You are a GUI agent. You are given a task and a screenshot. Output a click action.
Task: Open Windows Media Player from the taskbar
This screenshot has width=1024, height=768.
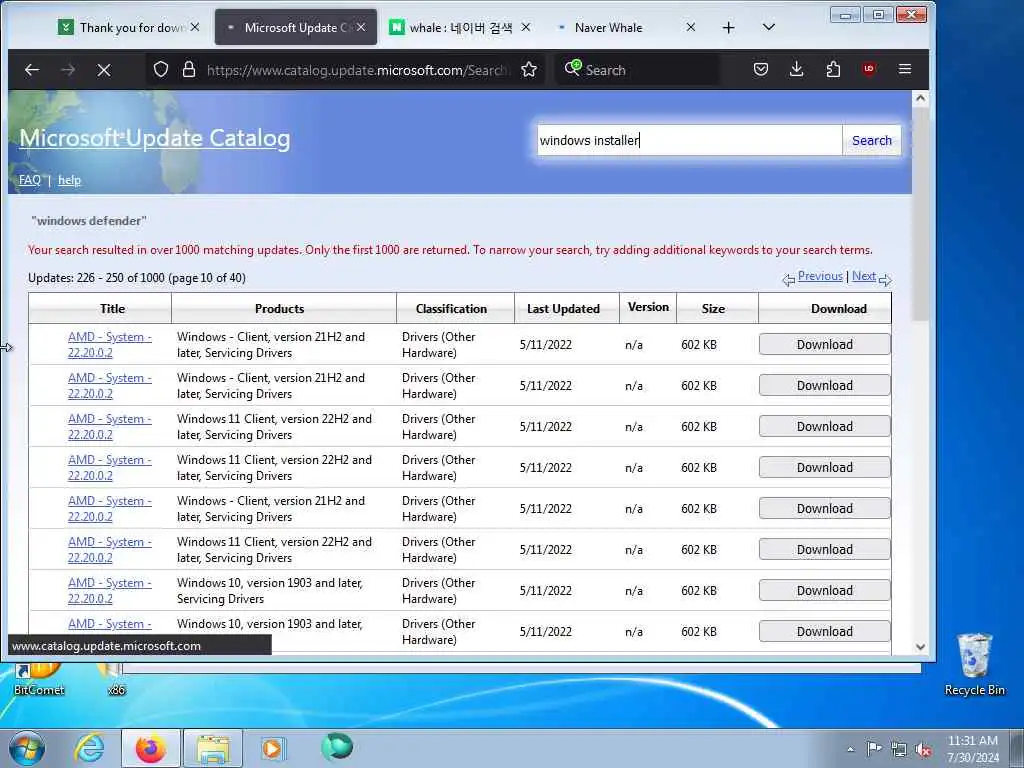click(x=273, y=748)
